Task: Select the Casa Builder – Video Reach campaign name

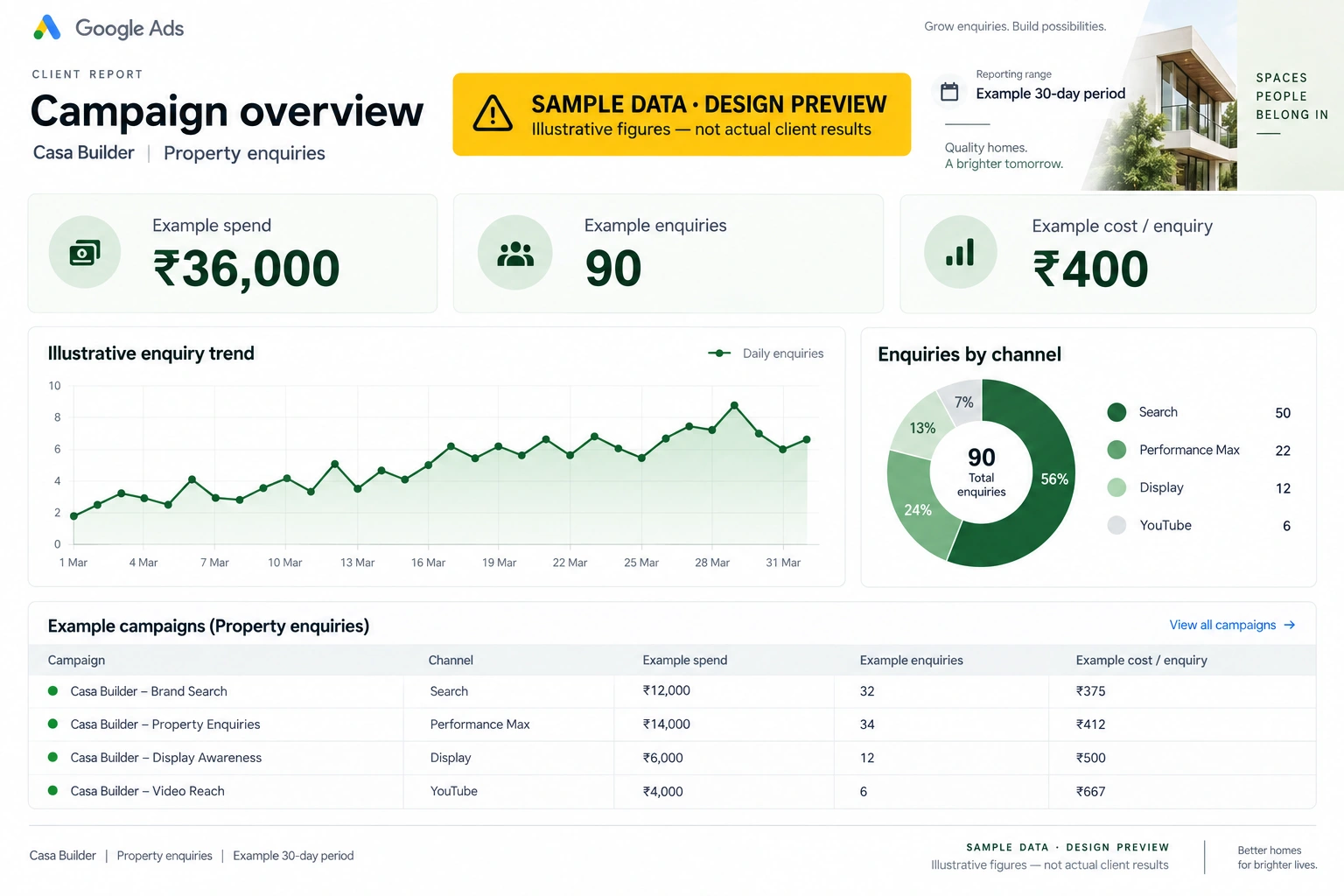Action: coord(148,791)
